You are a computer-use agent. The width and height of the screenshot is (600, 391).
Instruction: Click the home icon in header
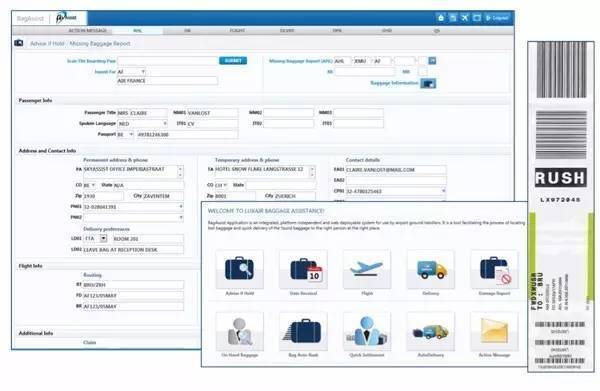click(441, 18)
